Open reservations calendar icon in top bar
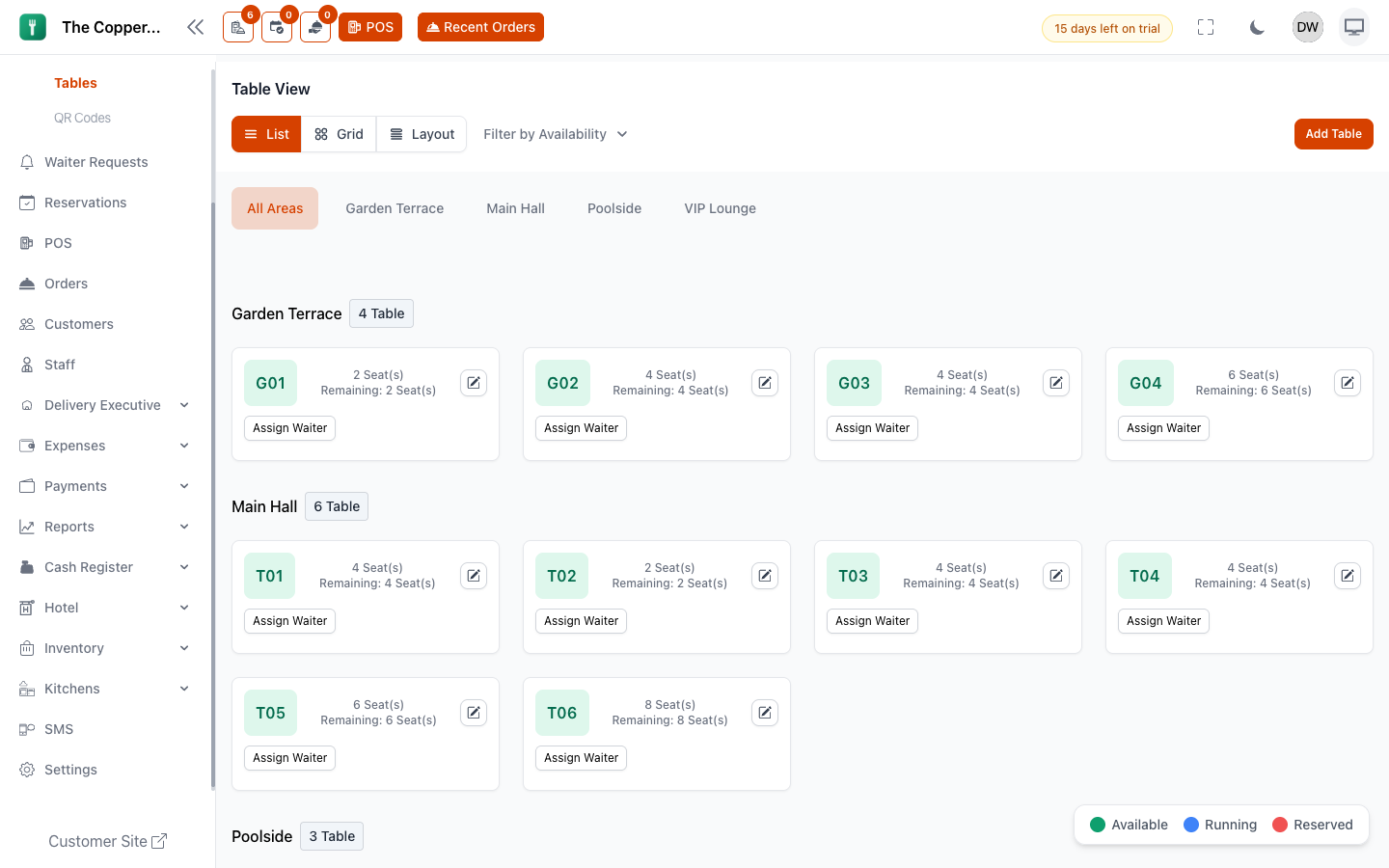This screenshot has width=1389, height=868. [277, 27]
